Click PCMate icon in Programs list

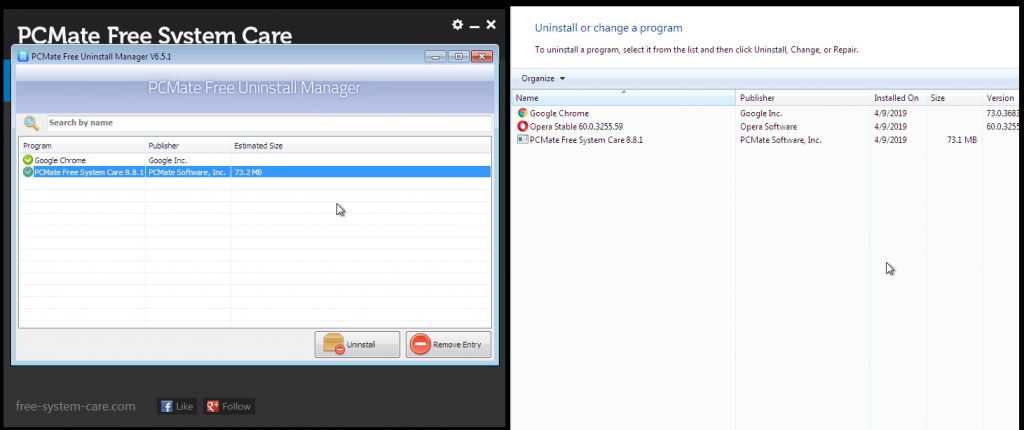[522, 139]
